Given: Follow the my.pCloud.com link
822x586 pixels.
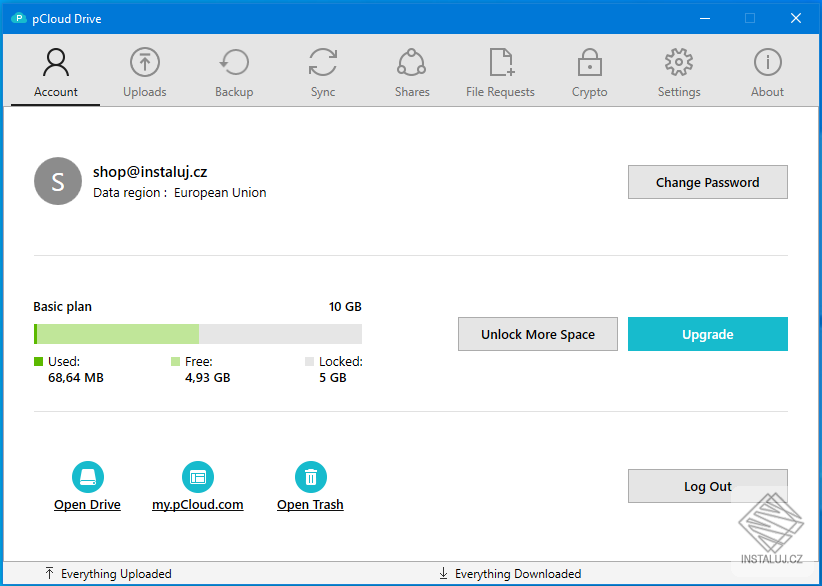Looking at the screenshot, I should (198, 504).
